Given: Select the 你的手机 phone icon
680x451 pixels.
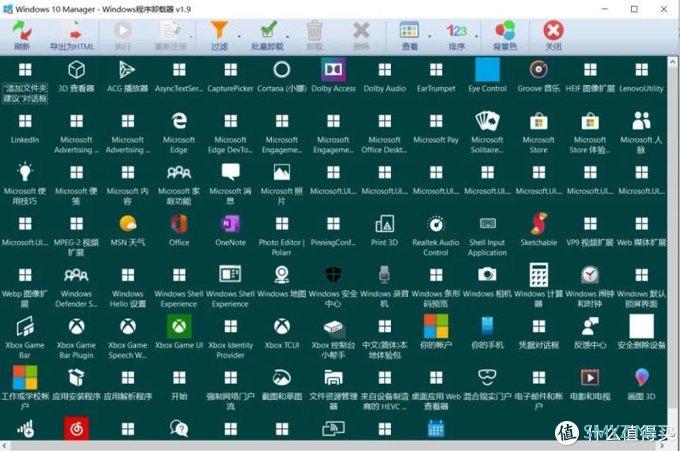Looking at the screenshot, I should click(487, 326).
